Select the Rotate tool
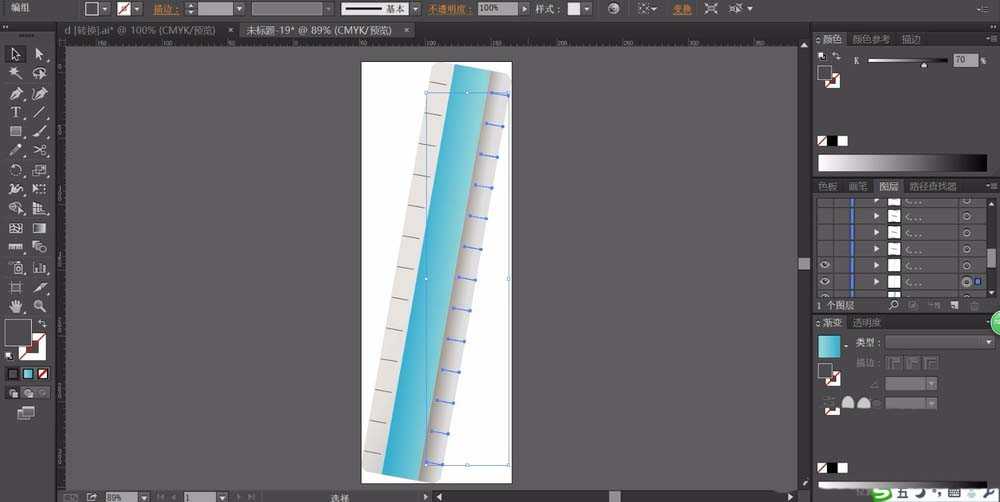Viewport: 1000px width, 502px height. (16, 170)
